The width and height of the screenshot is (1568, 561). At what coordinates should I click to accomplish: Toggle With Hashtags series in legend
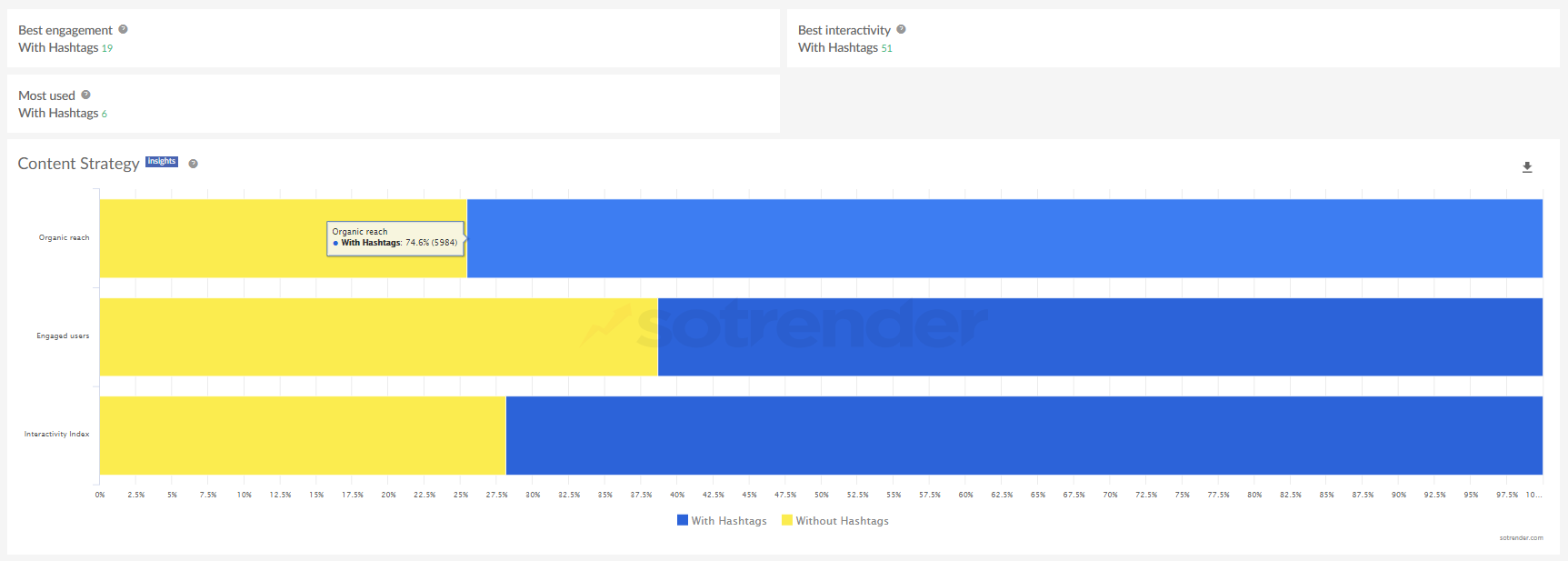click(729, 521)
